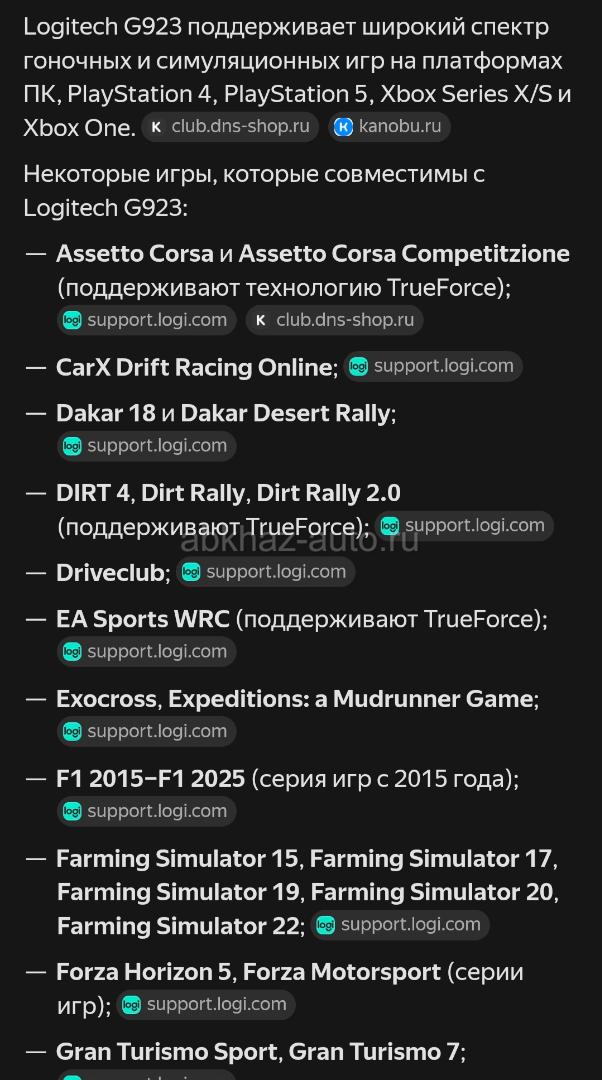Open support.logi.com source under Exocross entry
This screenshot has height=1080, width=602.
(x=147, y=732)
